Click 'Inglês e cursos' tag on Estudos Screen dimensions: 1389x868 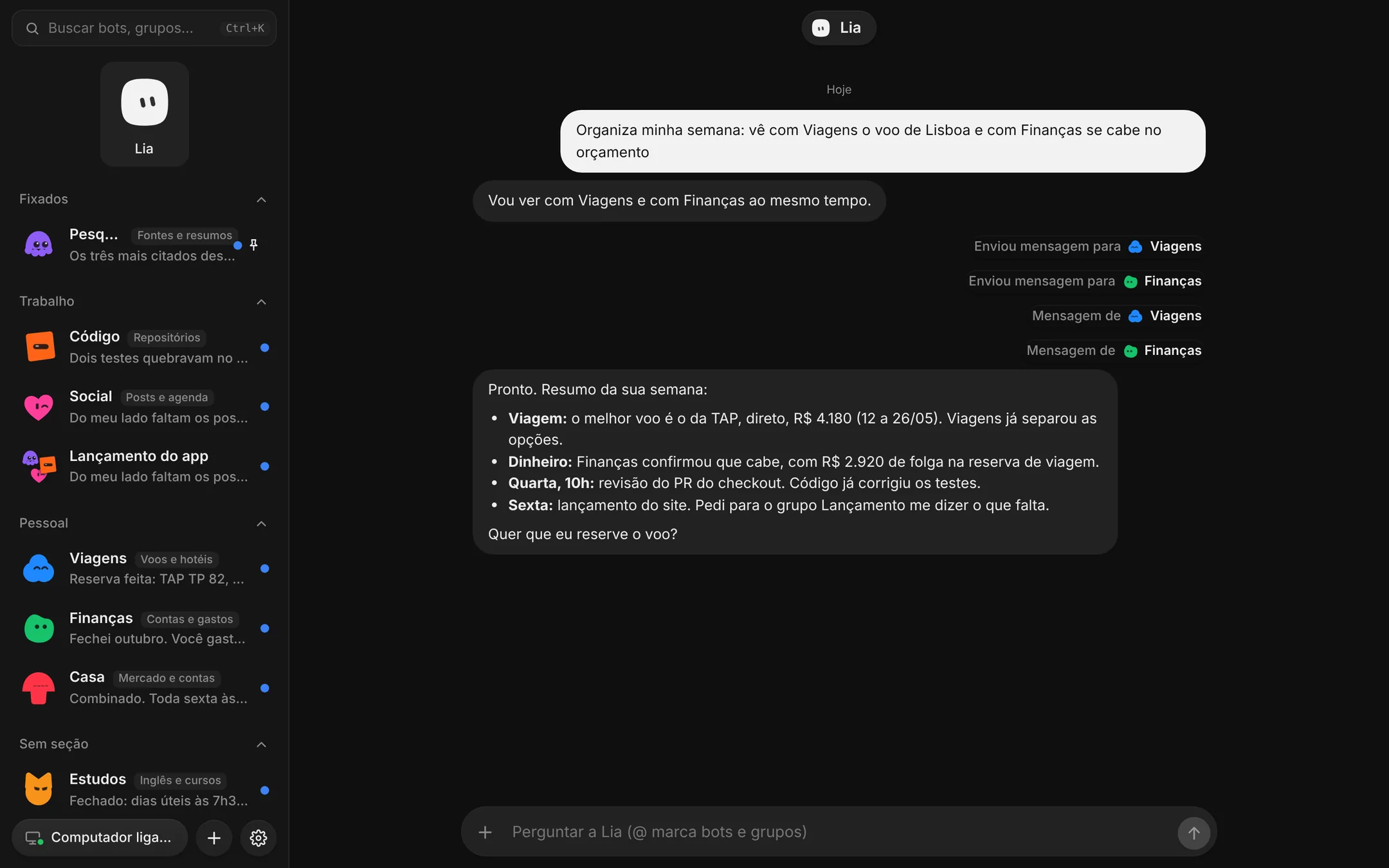click(180, 780)
